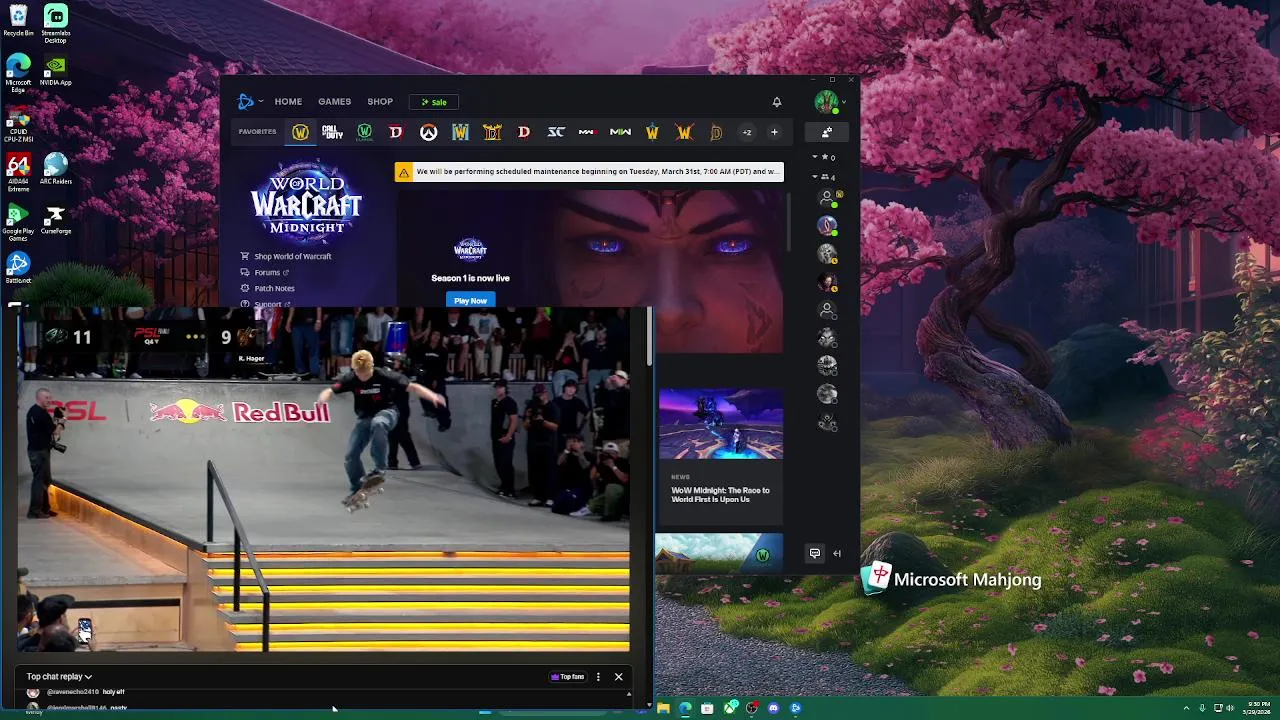Open the add friend button in Battle.net

coord(827,132)
